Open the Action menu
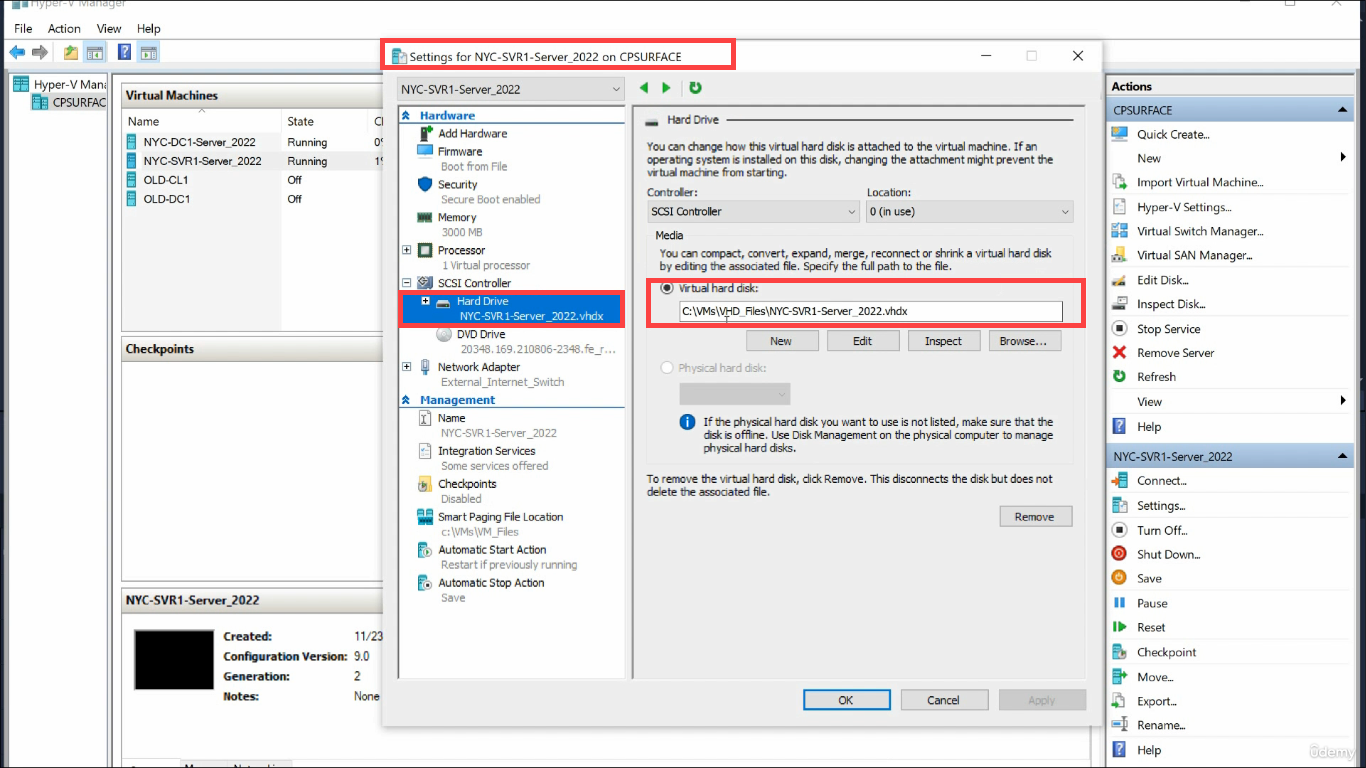Screen dimensions: 1366x768 tap(64, 29)
